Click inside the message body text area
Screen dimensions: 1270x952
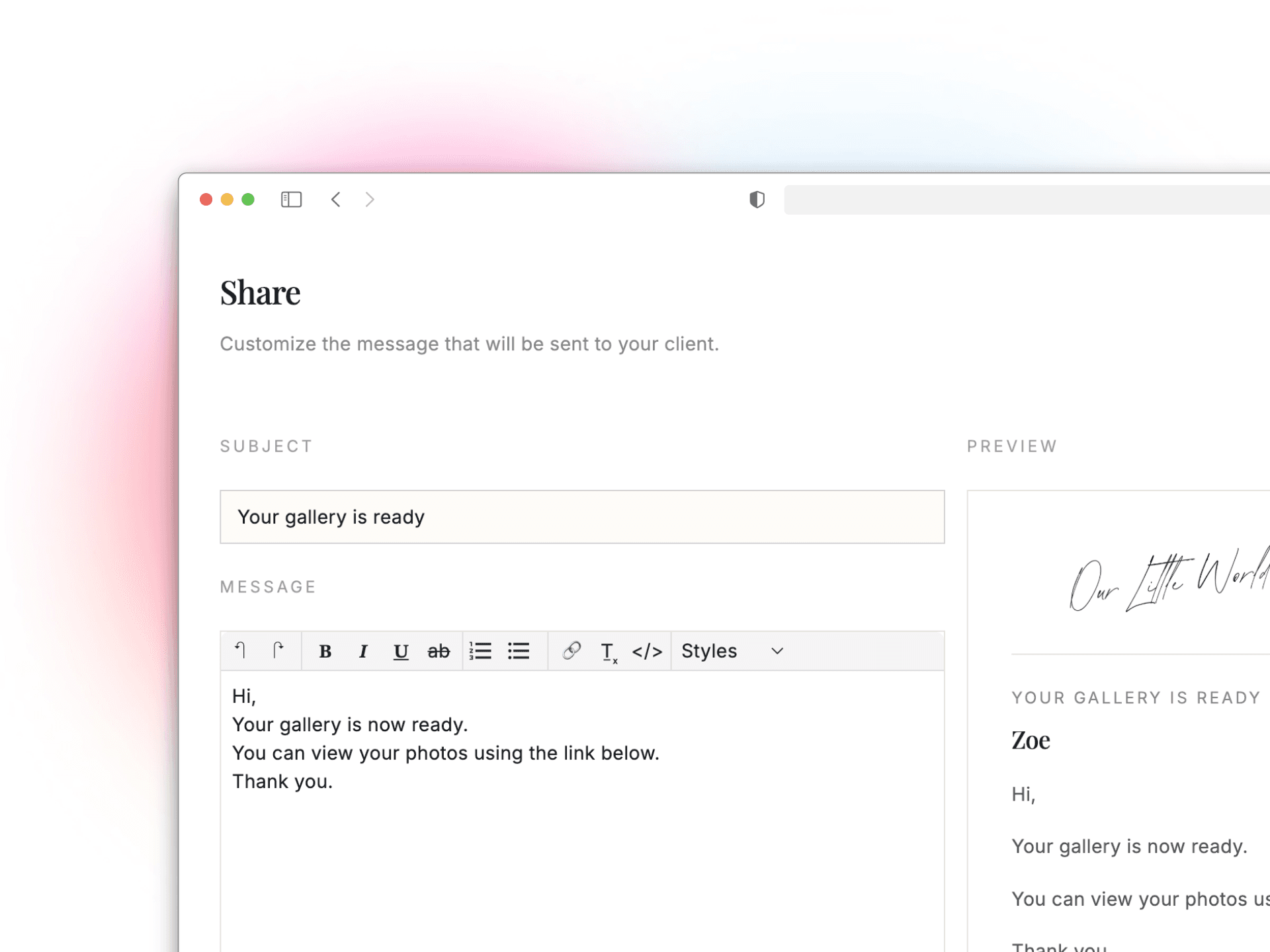coord(581,853)
